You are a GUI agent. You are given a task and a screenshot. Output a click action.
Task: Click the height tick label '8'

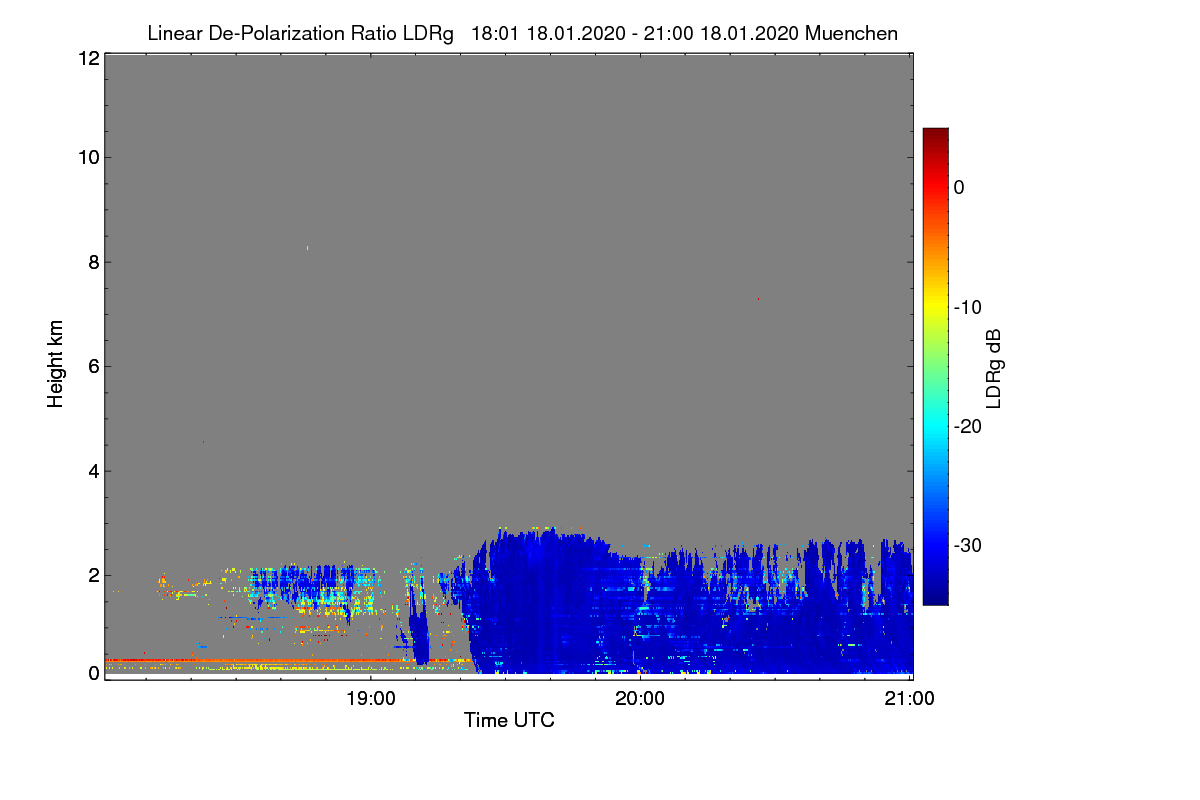(92, 262)
